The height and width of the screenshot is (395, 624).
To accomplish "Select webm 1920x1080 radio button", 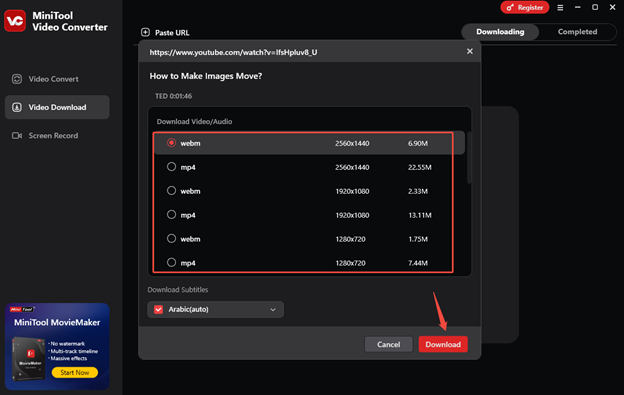I will [171, 191].
